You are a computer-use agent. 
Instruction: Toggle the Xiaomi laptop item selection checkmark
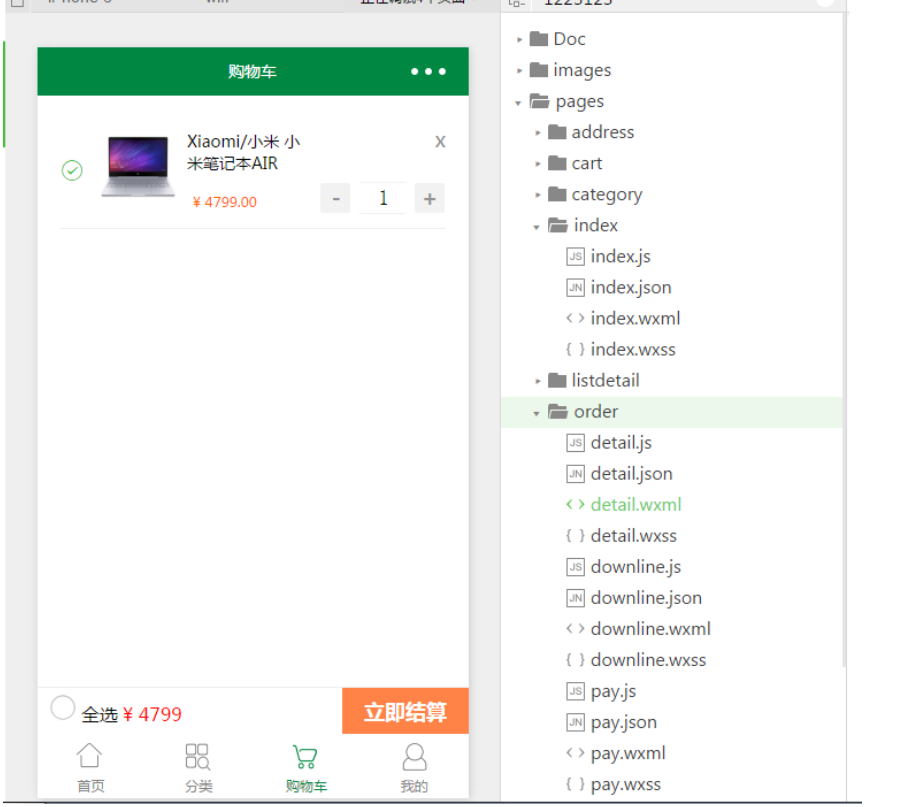pos(72,170)
